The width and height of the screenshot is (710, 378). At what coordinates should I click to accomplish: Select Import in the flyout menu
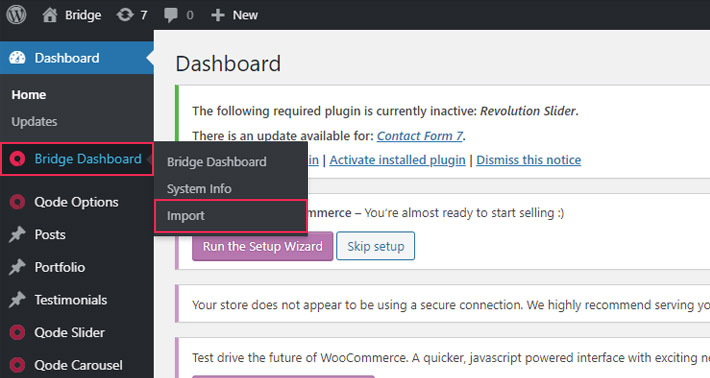186,215
